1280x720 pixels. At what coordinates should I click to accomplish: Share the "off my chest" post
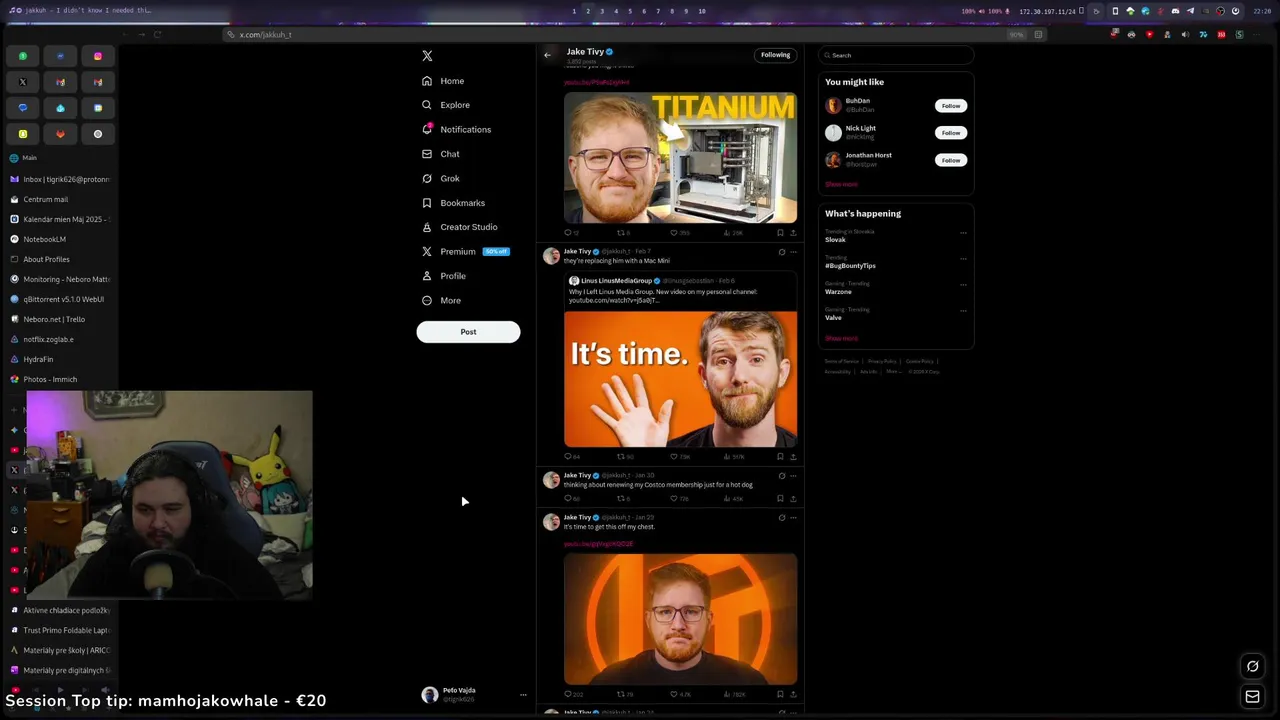(793, 694)
